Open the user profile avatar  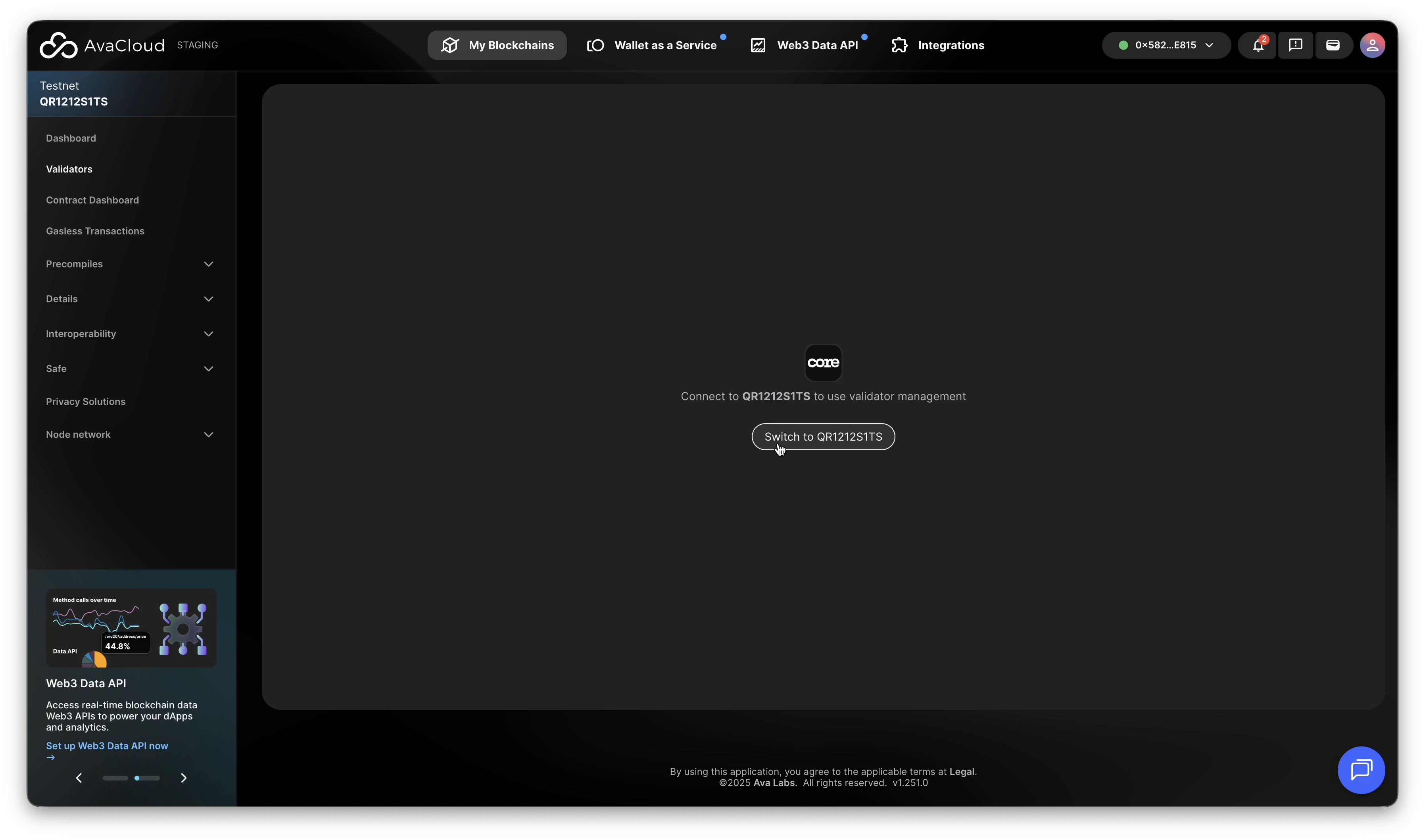pos(1372,45)
